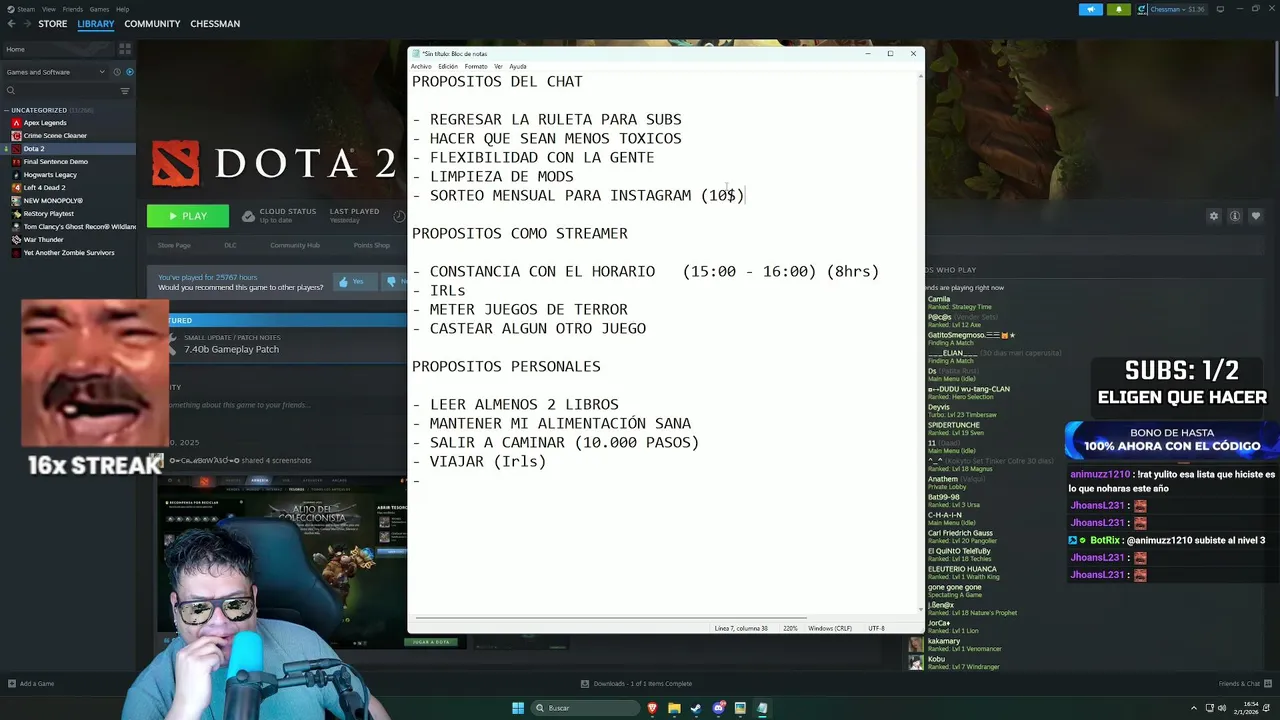Select Crime Scene Cleaner in library
1280x720 pixels.
pyautogui.click(x=55, y=136)
